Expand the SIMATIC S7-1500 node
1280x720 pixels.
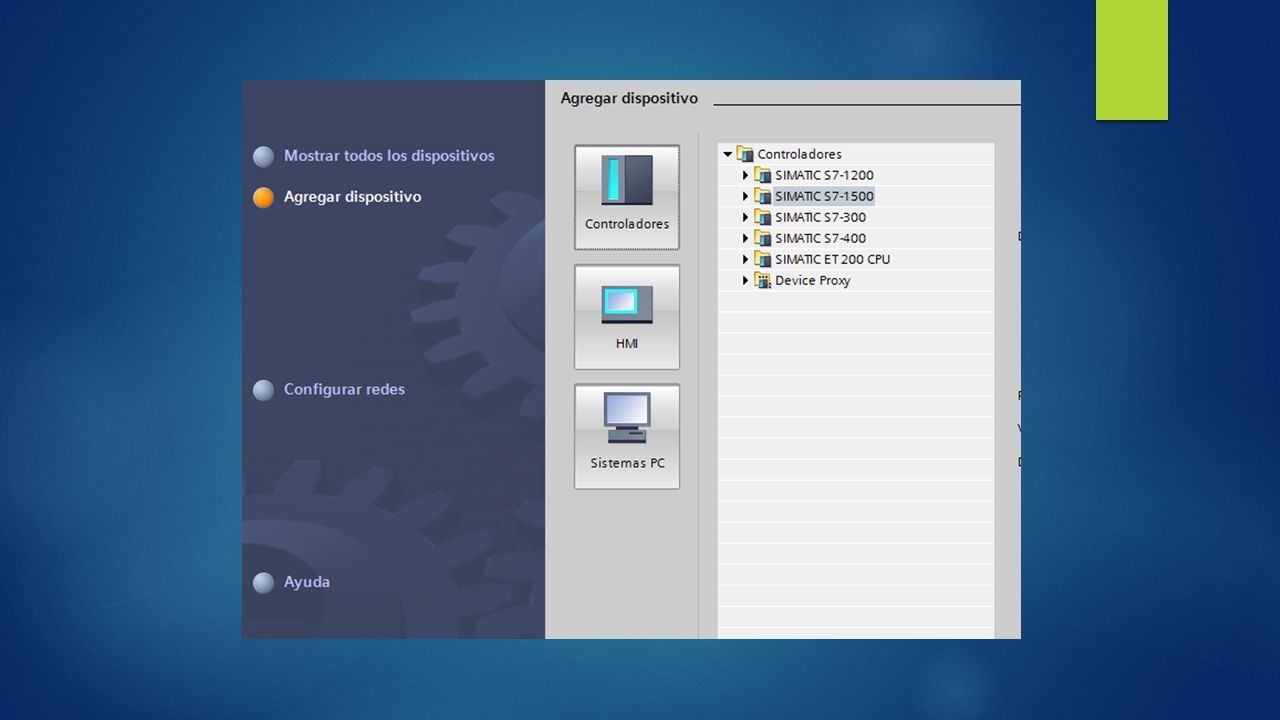coord(745,196)
